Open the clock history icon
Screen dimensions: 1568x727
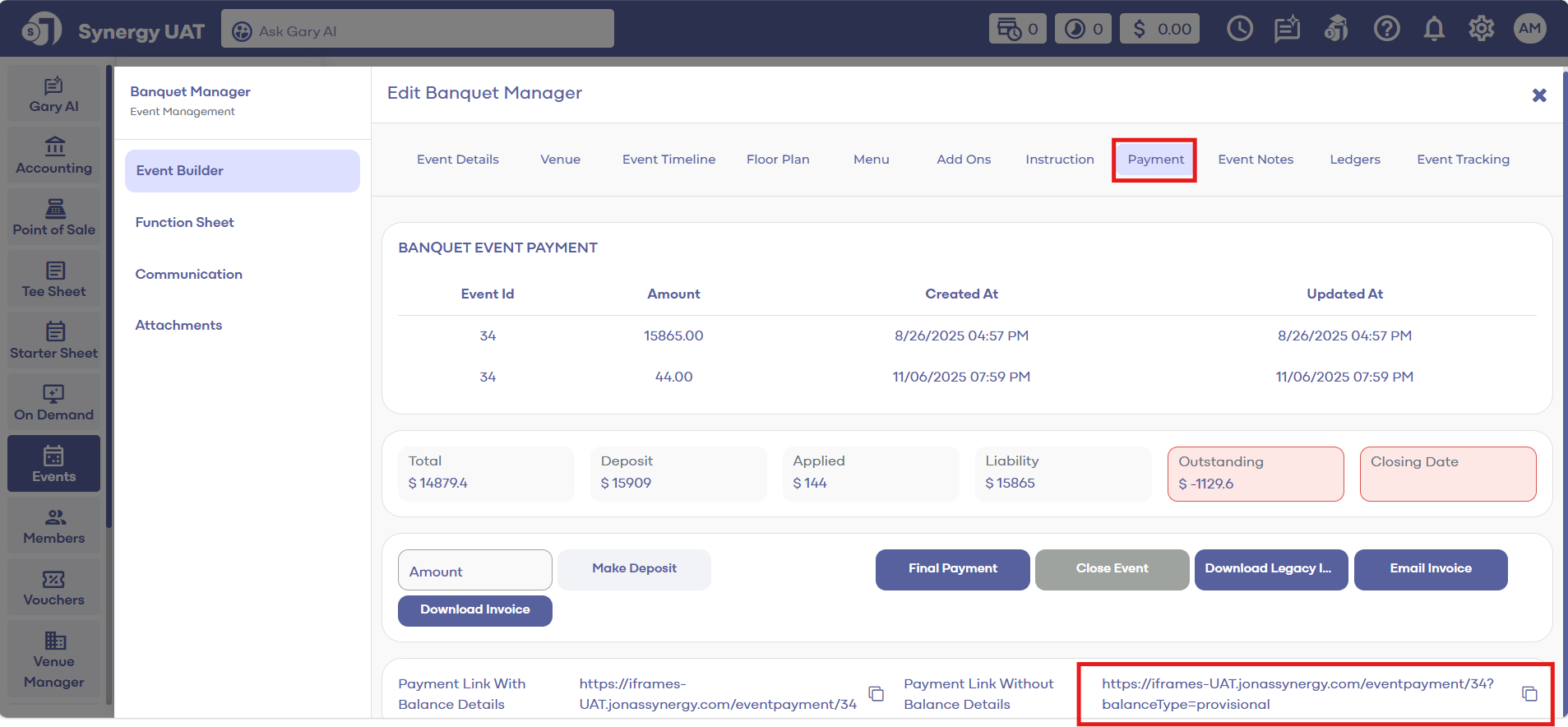coord(1239,30)
